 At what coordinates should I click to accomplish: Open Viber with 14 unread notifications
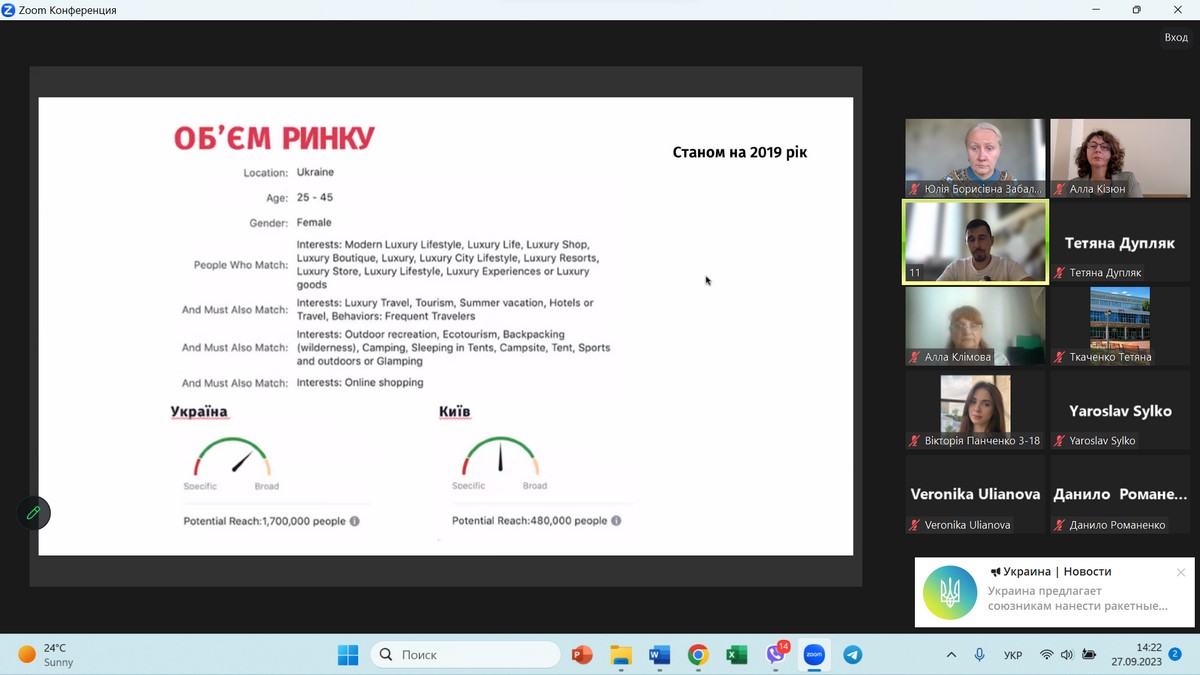coord(776,655)
